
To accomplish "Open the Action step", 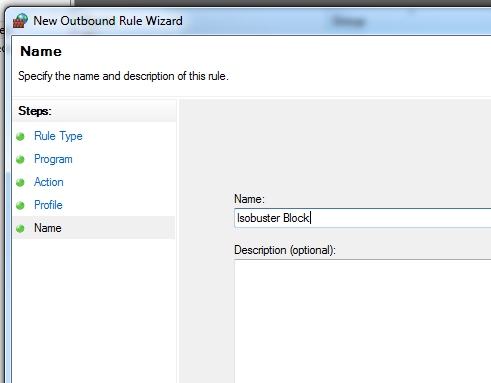I will coord(49,182).
